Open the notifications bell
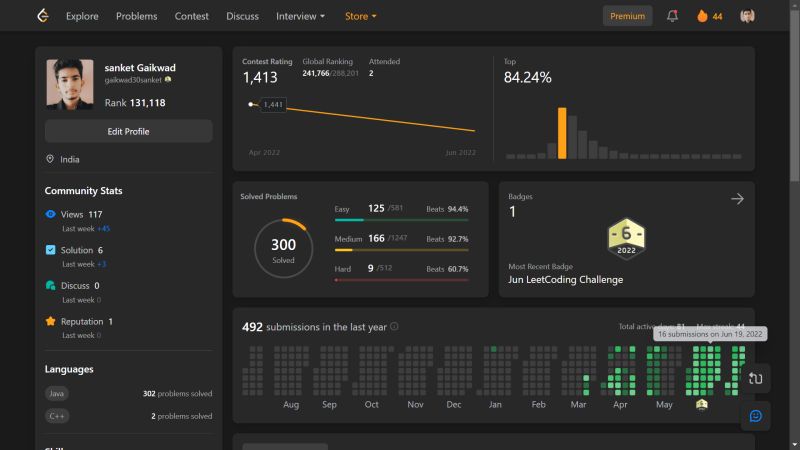Viewport: 800px width, 450px height. click(672, 16)
